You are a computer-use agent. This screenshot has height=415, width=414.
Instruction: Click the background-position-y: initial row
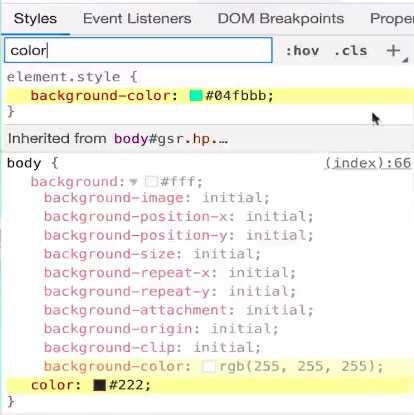(179, 235)
